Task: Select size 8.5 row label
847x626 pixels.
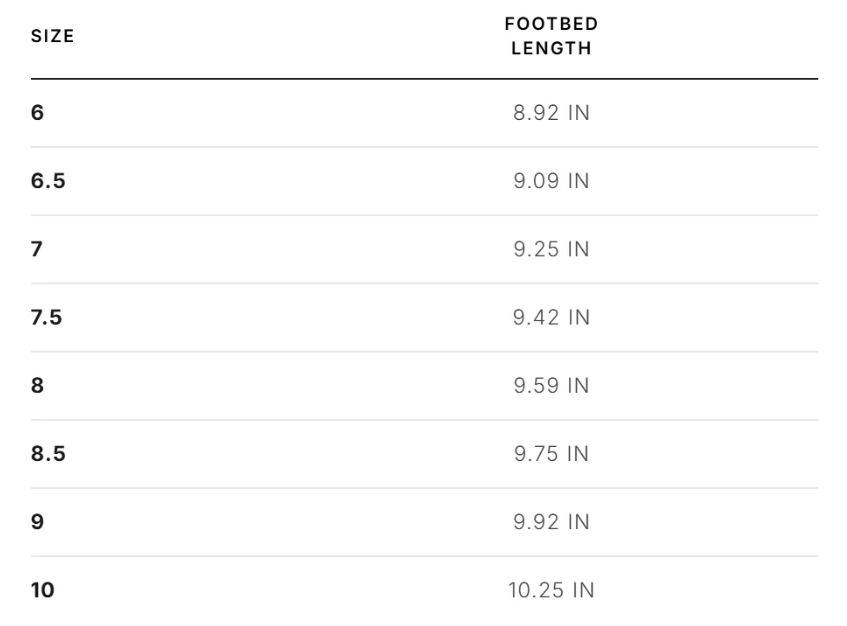Action: [x=48, y=454]
